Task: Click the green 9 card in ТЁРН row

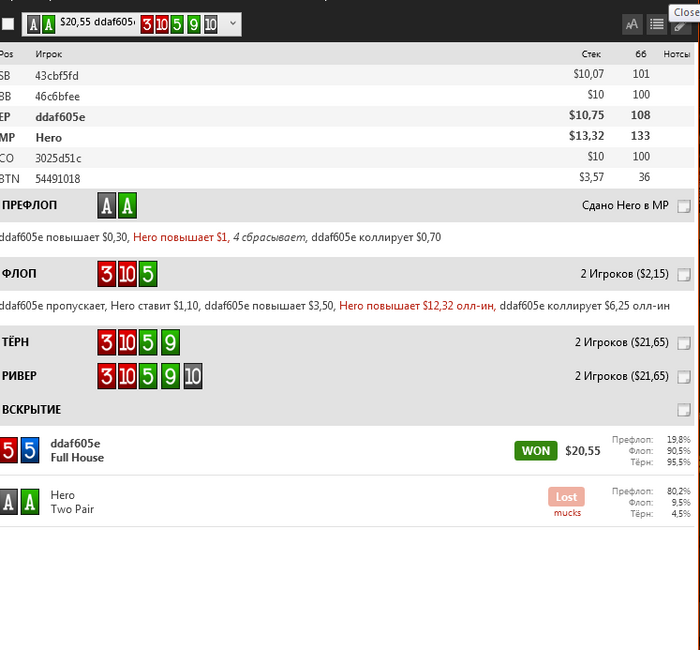Action: [x=171, y=342]
